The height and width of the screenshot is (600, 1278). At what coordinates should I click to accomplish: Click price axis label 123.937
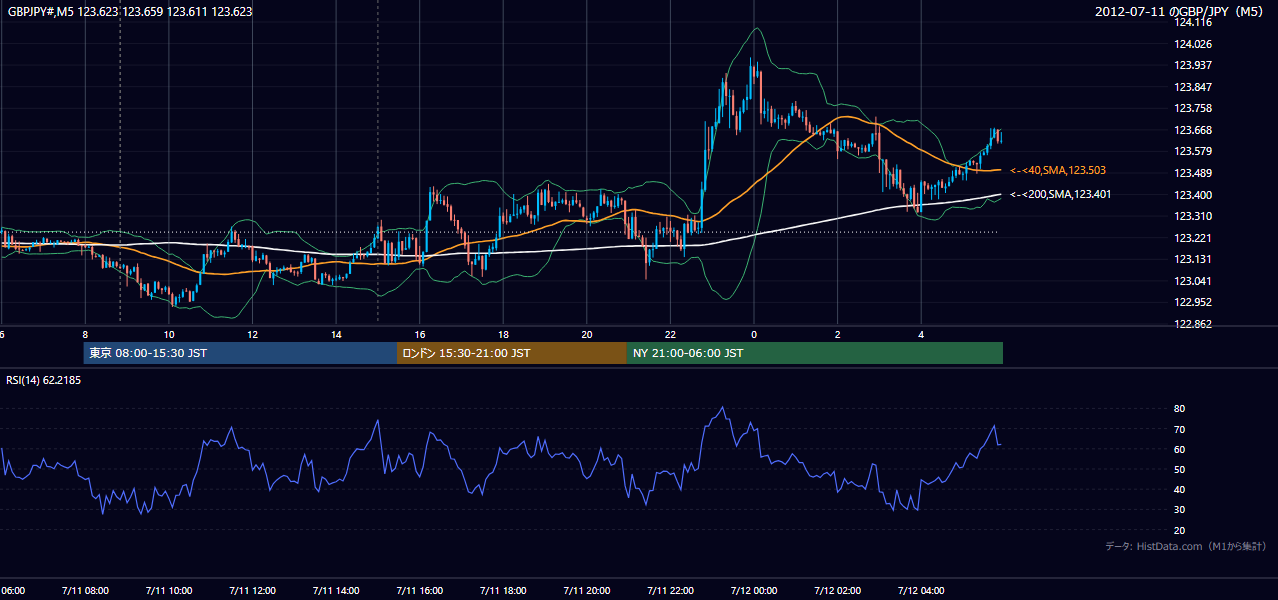(1195, 66)
